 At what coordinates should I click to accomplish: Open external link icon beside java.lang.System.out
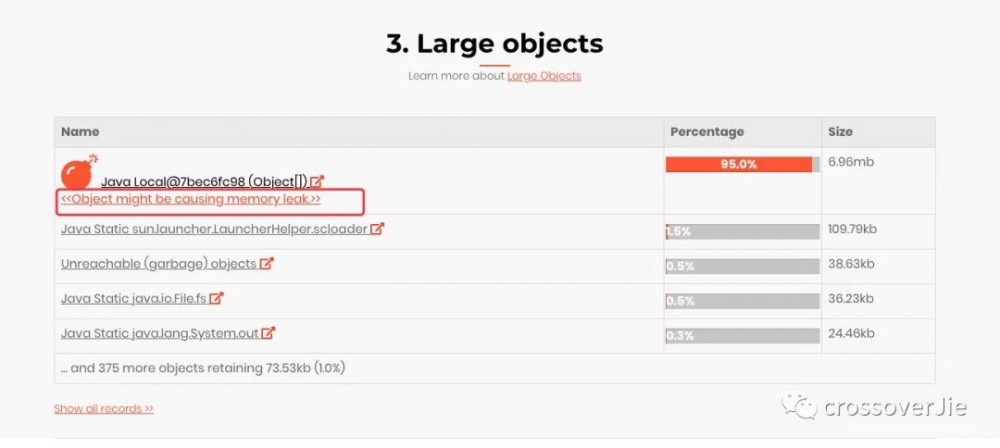[268, 333]
